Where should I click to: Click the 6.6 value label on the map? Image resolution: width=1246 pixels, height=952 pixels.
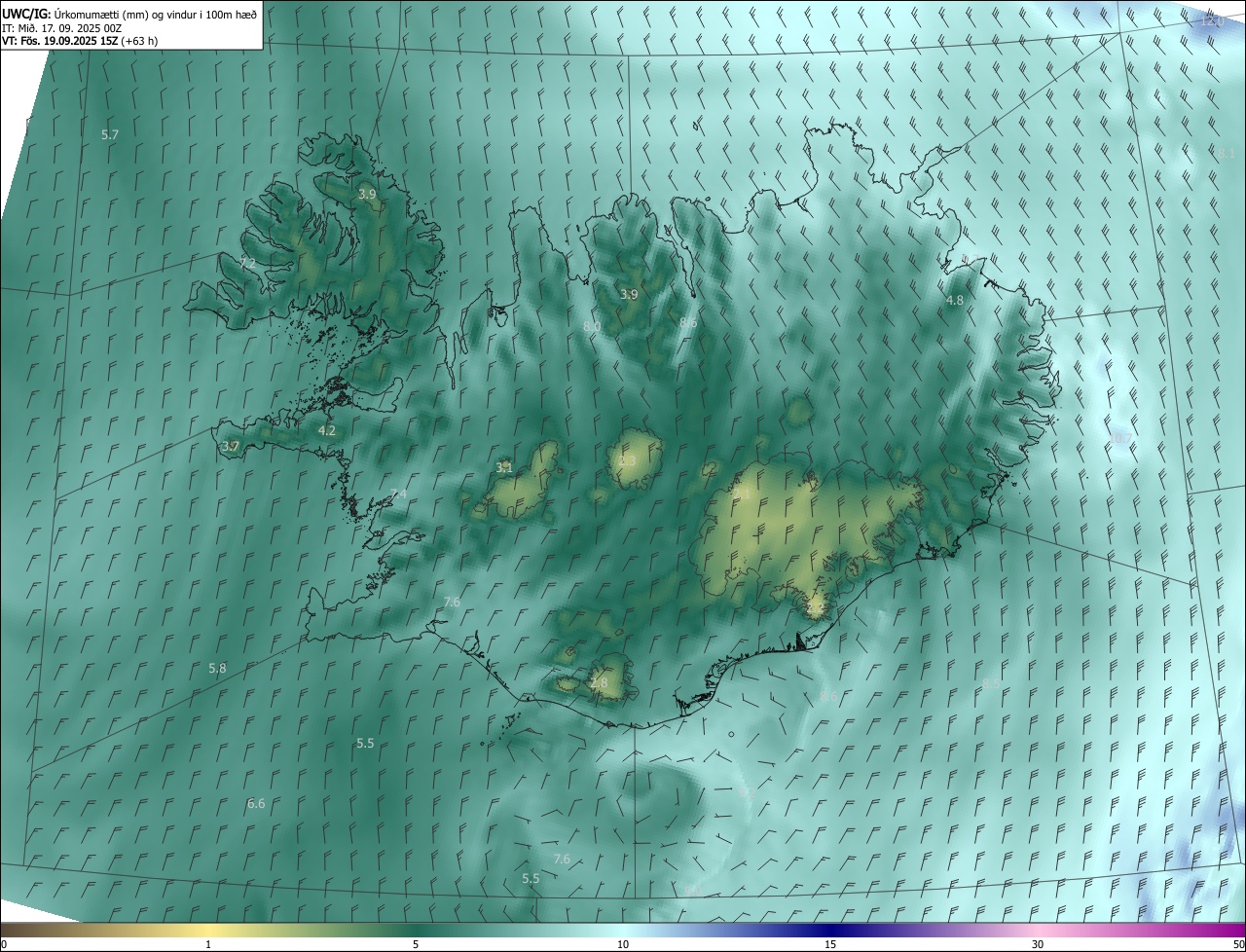(256, 803)
